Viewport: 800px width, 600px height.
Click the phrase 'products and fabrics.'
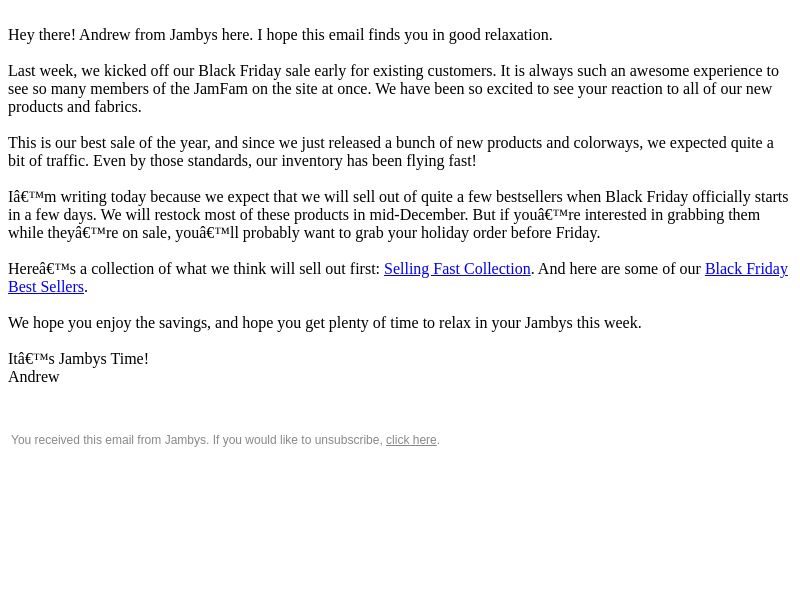point(74,107)
